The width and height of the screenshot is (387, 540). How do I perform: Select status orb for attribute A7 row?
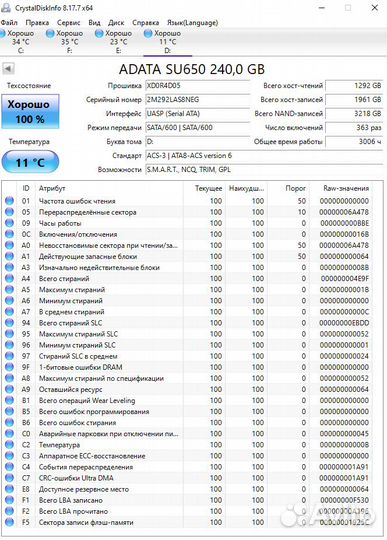point(9,312)
